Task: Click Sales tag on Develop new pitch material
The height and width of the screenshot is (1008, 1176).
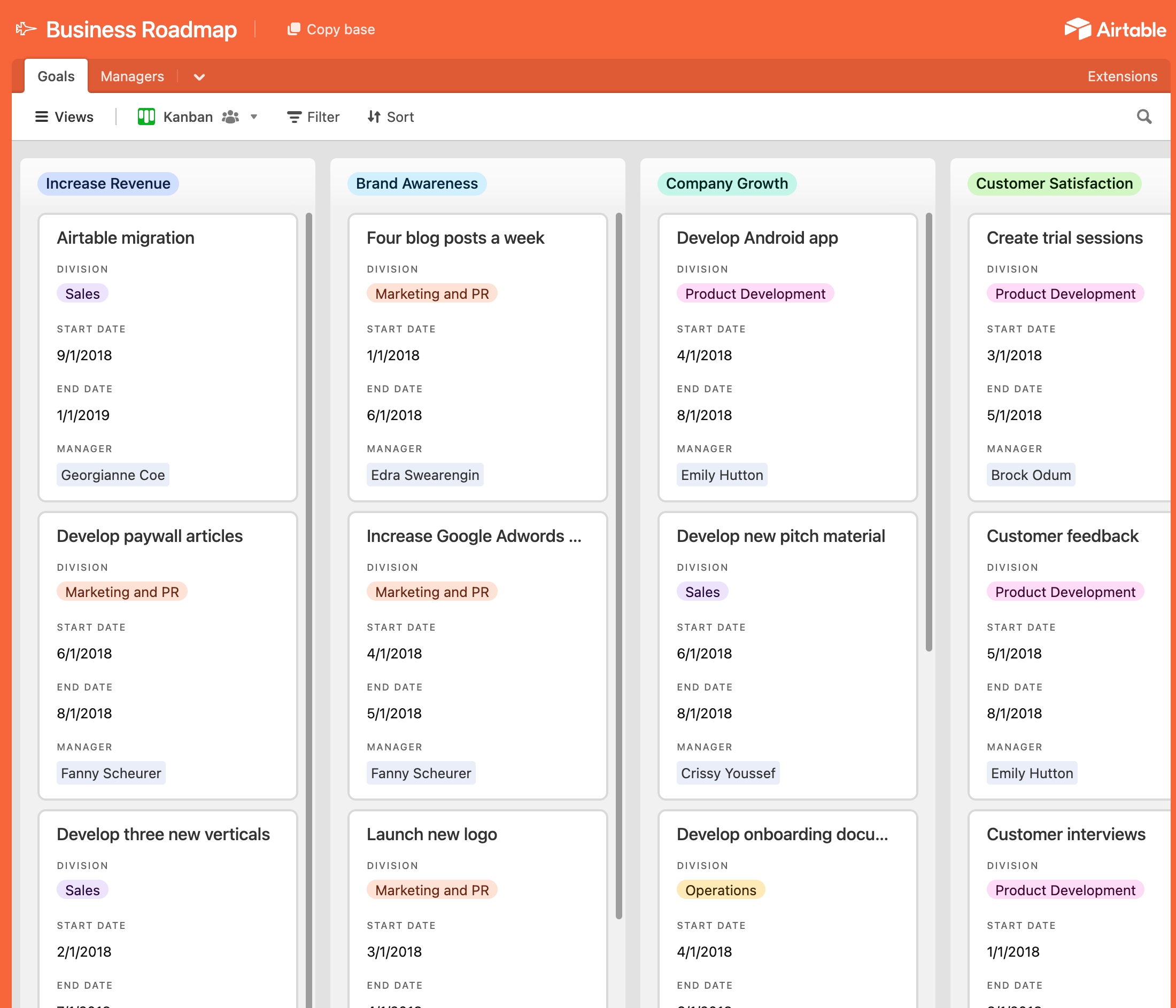Action: (702, 592)
